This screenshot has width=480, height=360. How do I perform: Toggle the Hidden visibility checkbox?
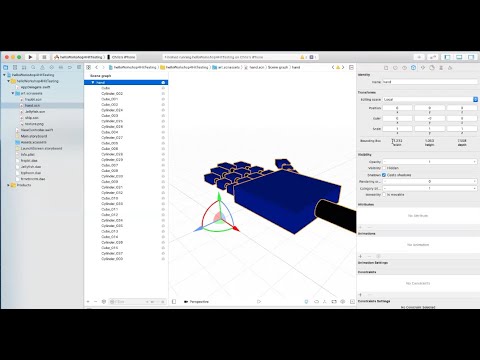(x=384, y=168)
